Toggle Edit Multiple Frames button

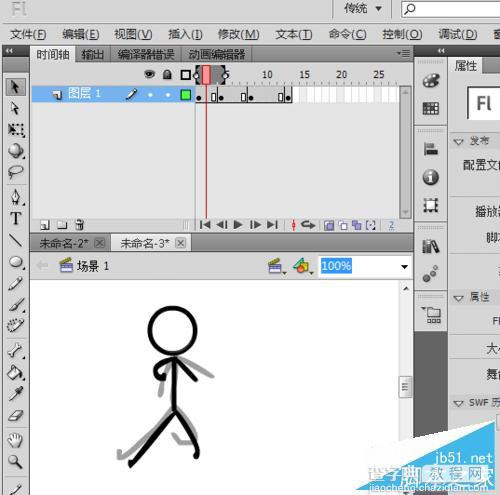(357, 225)
